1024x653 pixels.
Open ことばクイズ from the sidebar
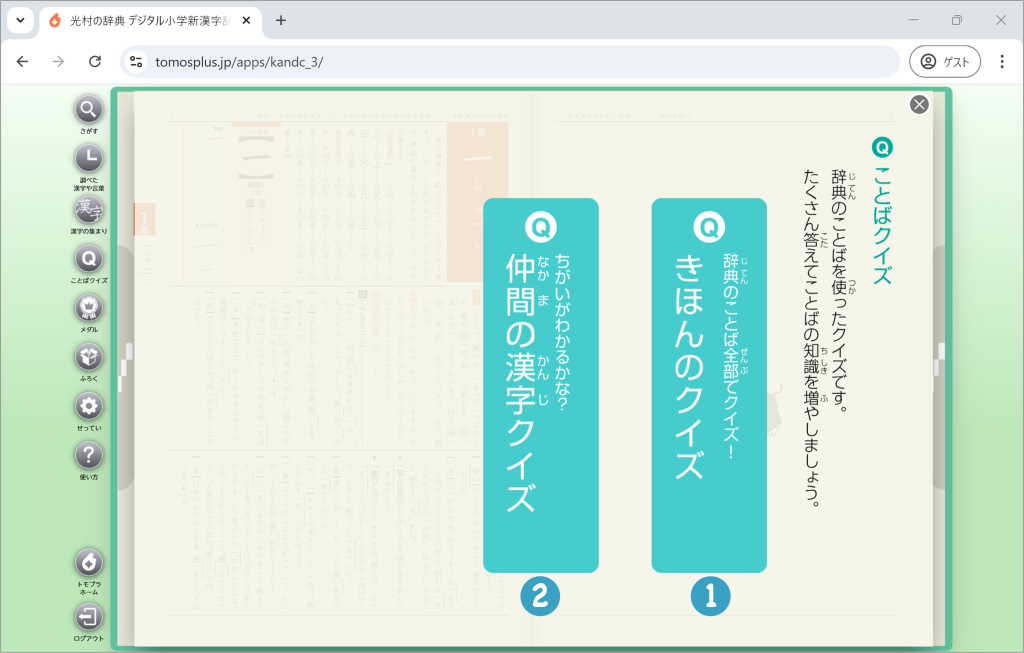[89, 259]
